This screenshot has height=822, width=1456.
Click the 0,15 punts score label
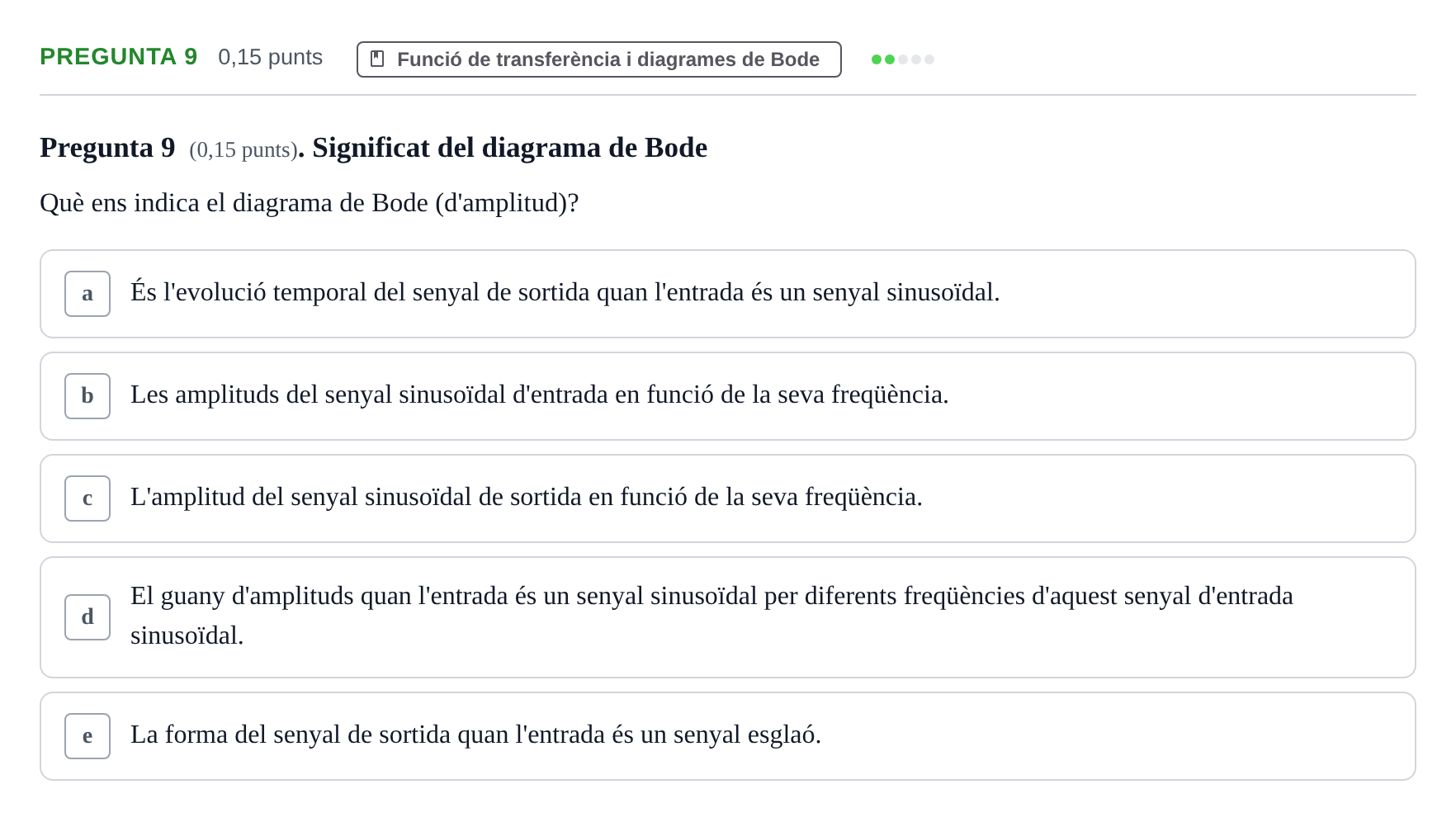pos(270,57)
